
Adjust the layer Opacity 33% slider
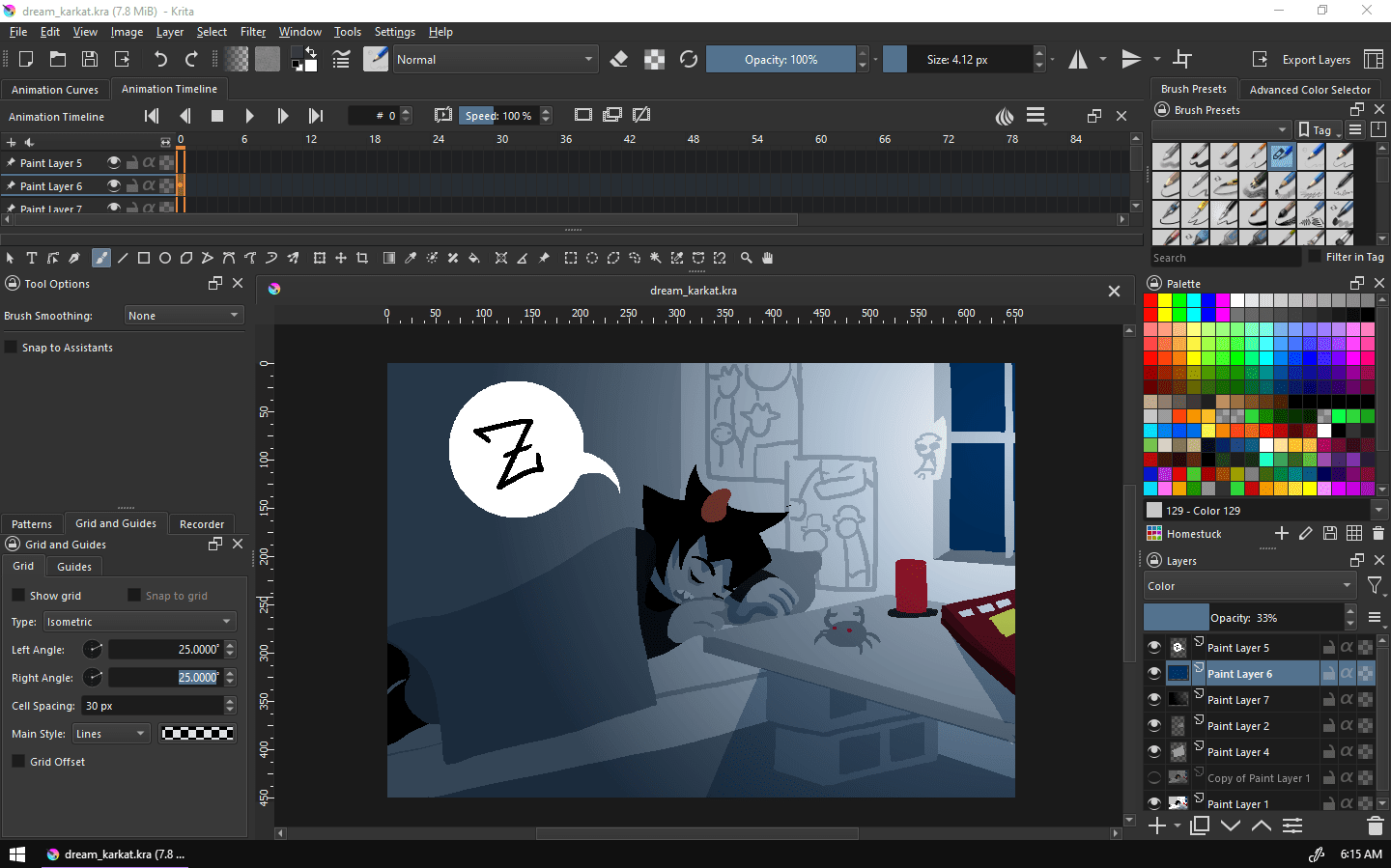click(1243, 618)
